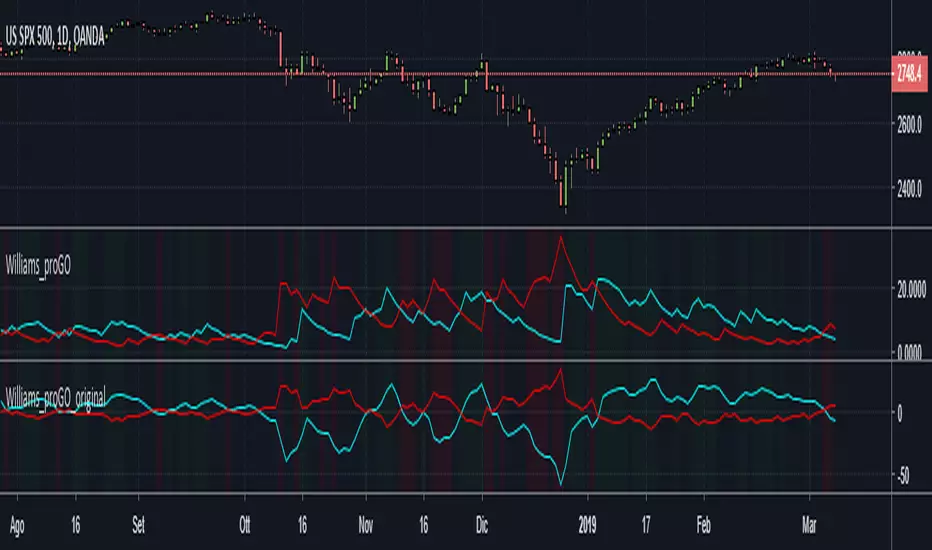Open the Williams_proGO_original indicator label
Viewport: 932px width, 550px height.
click(56, 377)
